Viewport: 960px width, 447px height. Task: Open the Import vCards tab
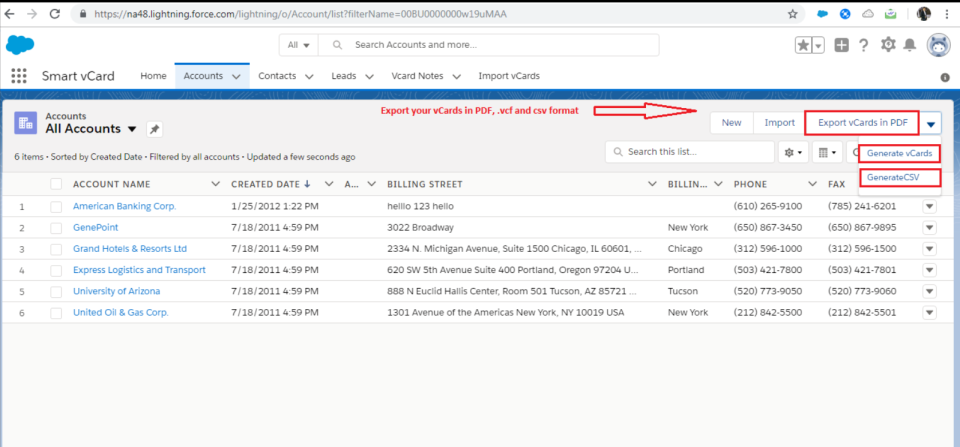click(509, 76)
